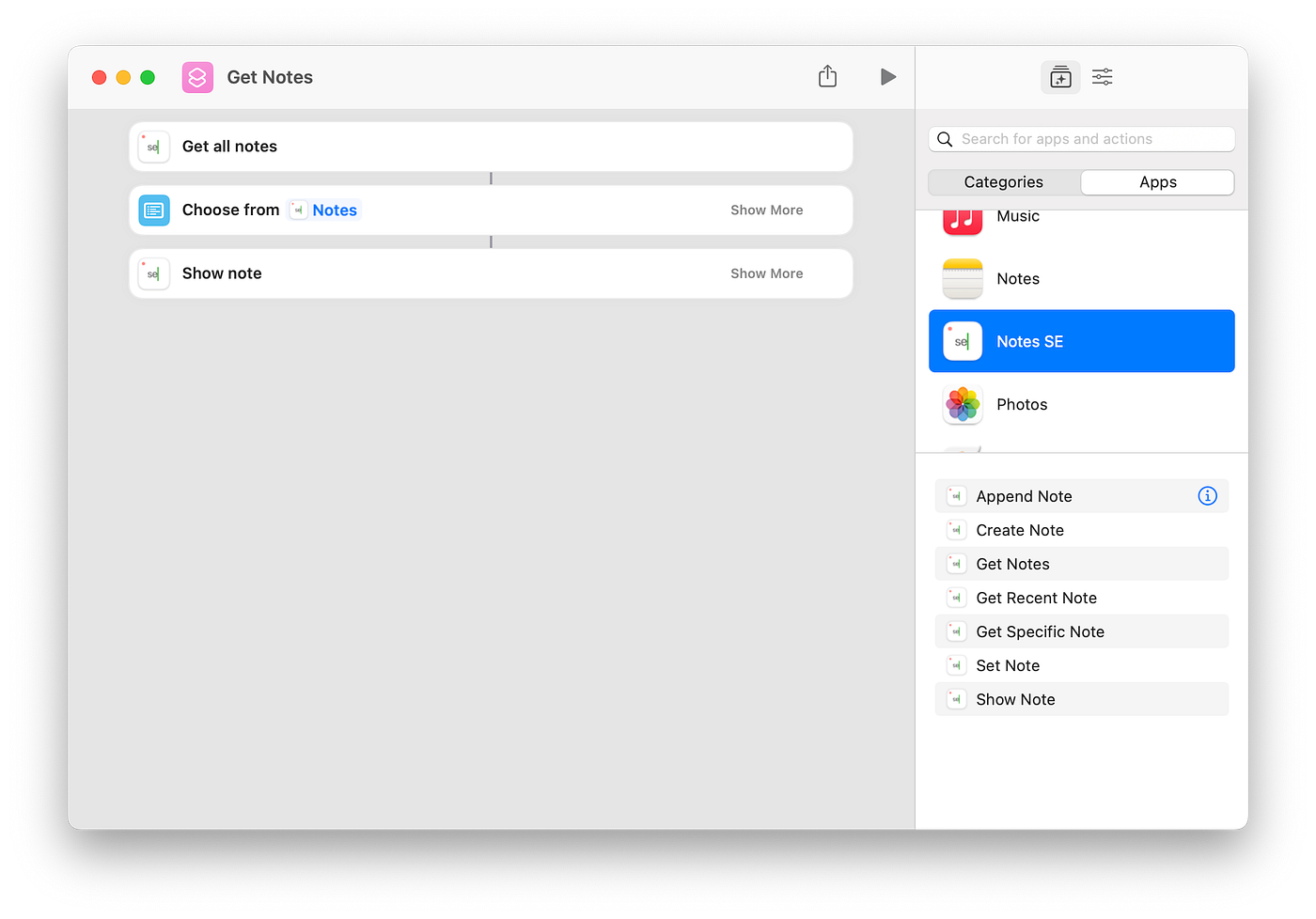This screenshot has width=1316, height=919.
Task: Add the Show Note action
Action: click(1082, 699)
